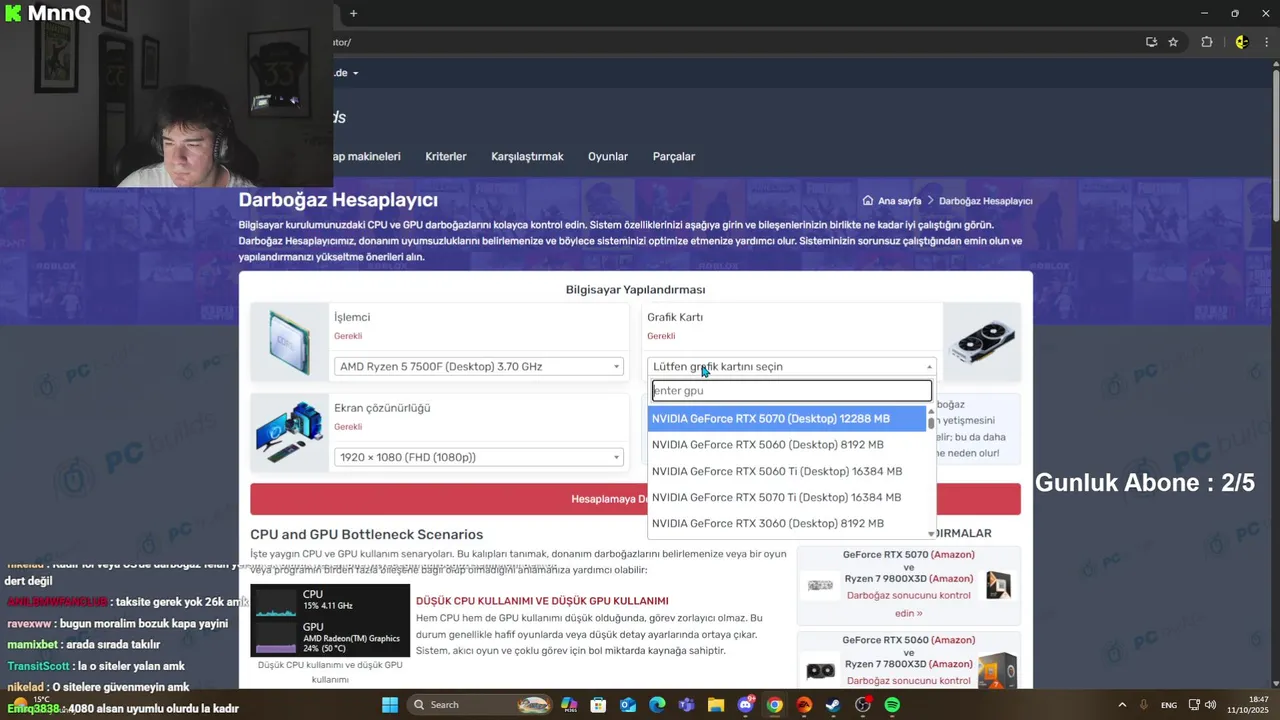Open GeForce RTX 5060 Amazon link
This screenshot has width=1280, height=720.
tap(952, 640)
